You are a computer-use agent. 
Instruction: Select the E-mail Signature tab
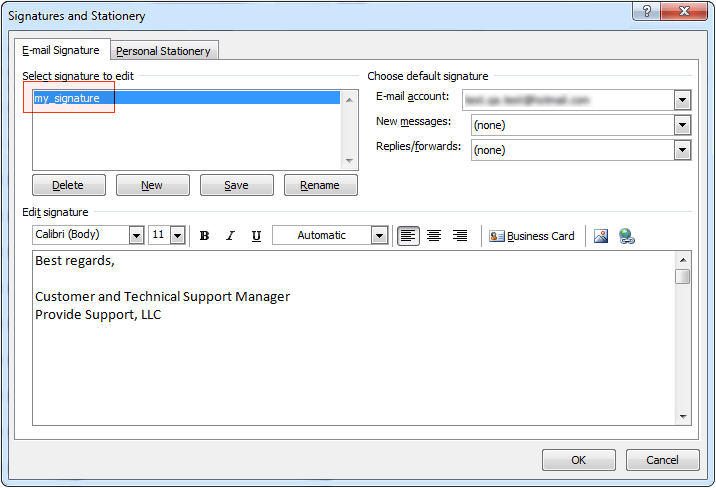click(61, 50)
